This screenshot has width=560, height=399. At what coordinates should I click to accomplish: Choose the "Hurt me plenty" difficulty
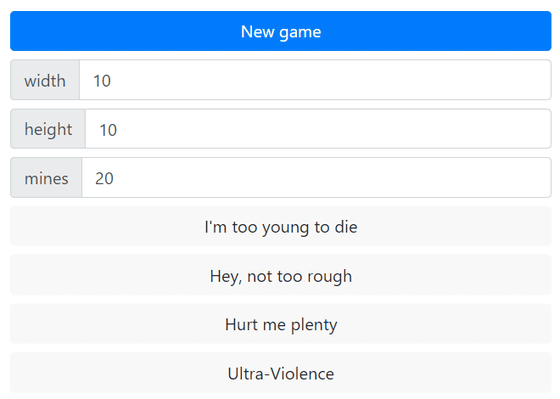tap(281, 324)
